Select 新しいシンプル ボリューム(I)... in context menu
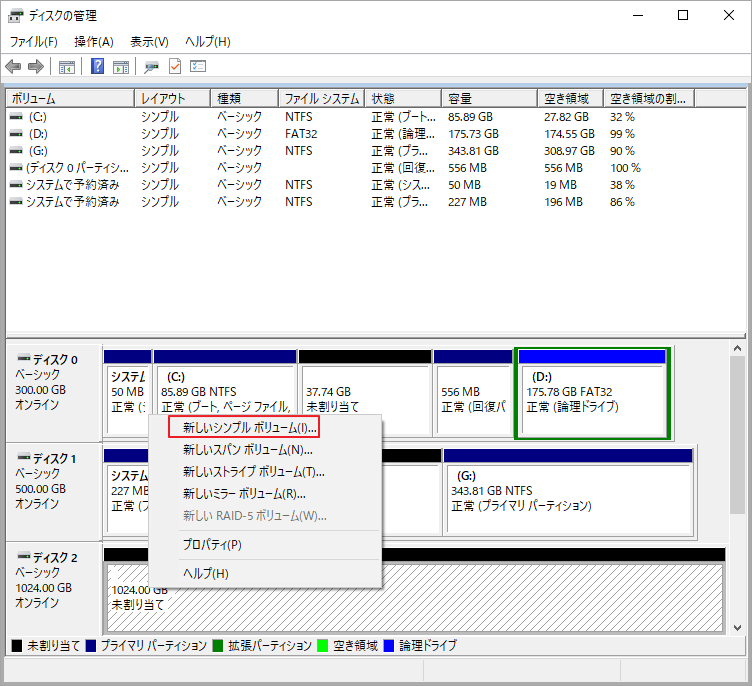The width and height of the screenshot is (752, 686). tap(250, 427)
